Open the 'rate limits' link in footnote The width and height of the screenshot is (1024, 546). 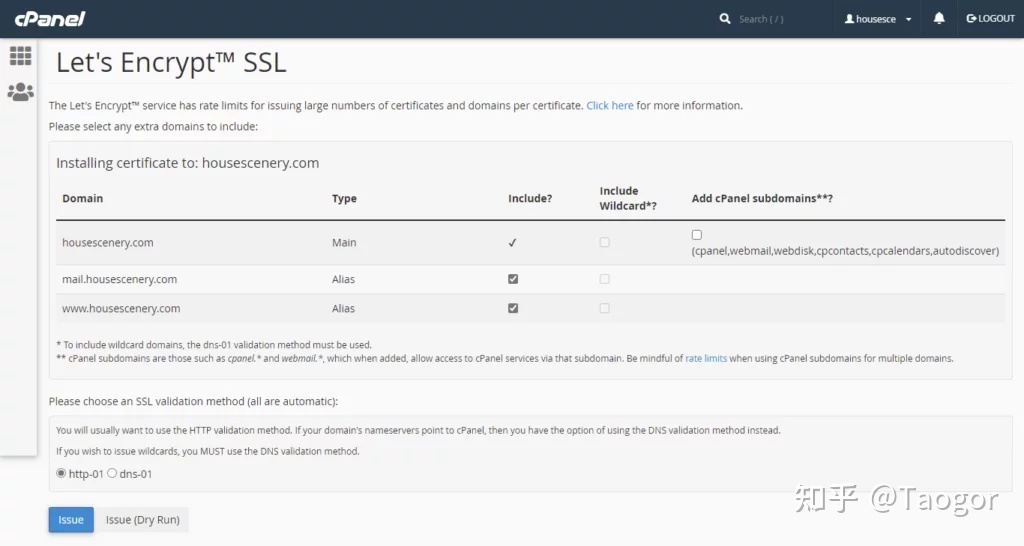coord(706,358)
